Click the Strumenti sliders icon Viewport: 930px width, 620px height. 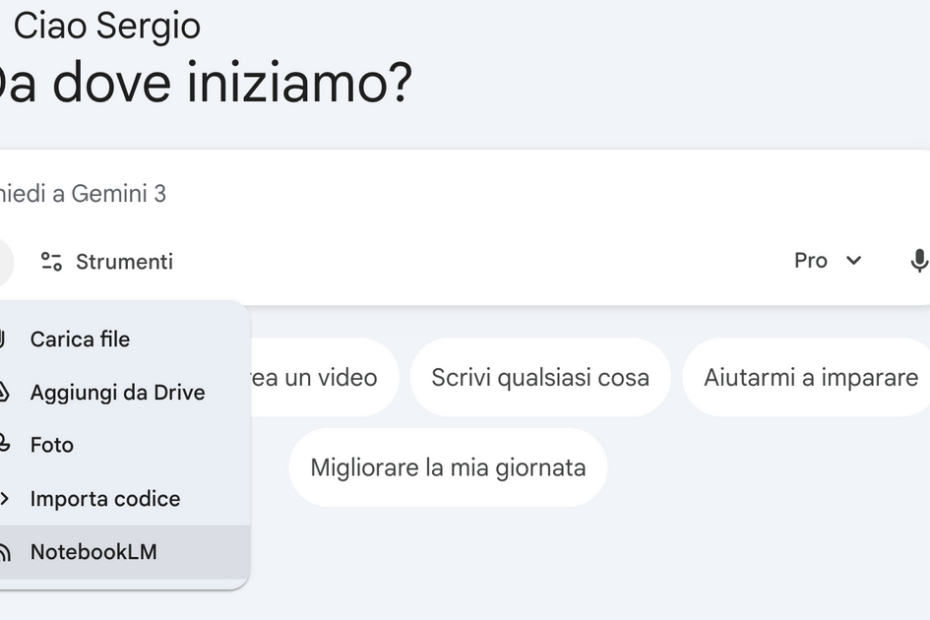tap(51, 262)
